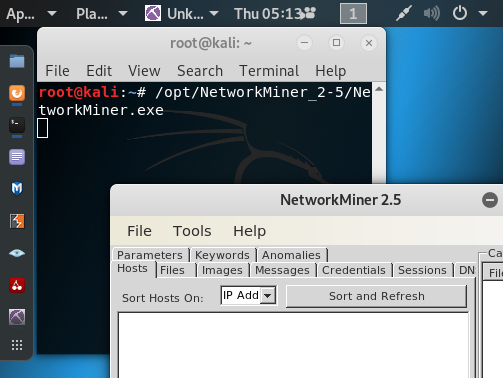Minimize the root@kali terminal window
Viewport: 503px width, 378px height.
coord(304,43)
